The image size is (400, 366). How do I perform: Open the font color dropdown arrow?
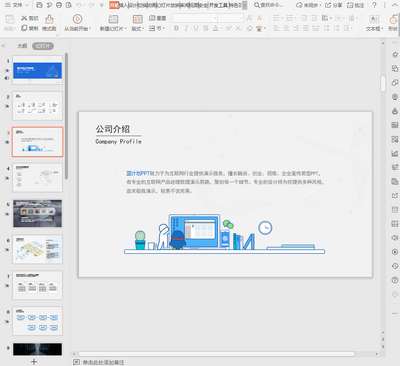221,29
